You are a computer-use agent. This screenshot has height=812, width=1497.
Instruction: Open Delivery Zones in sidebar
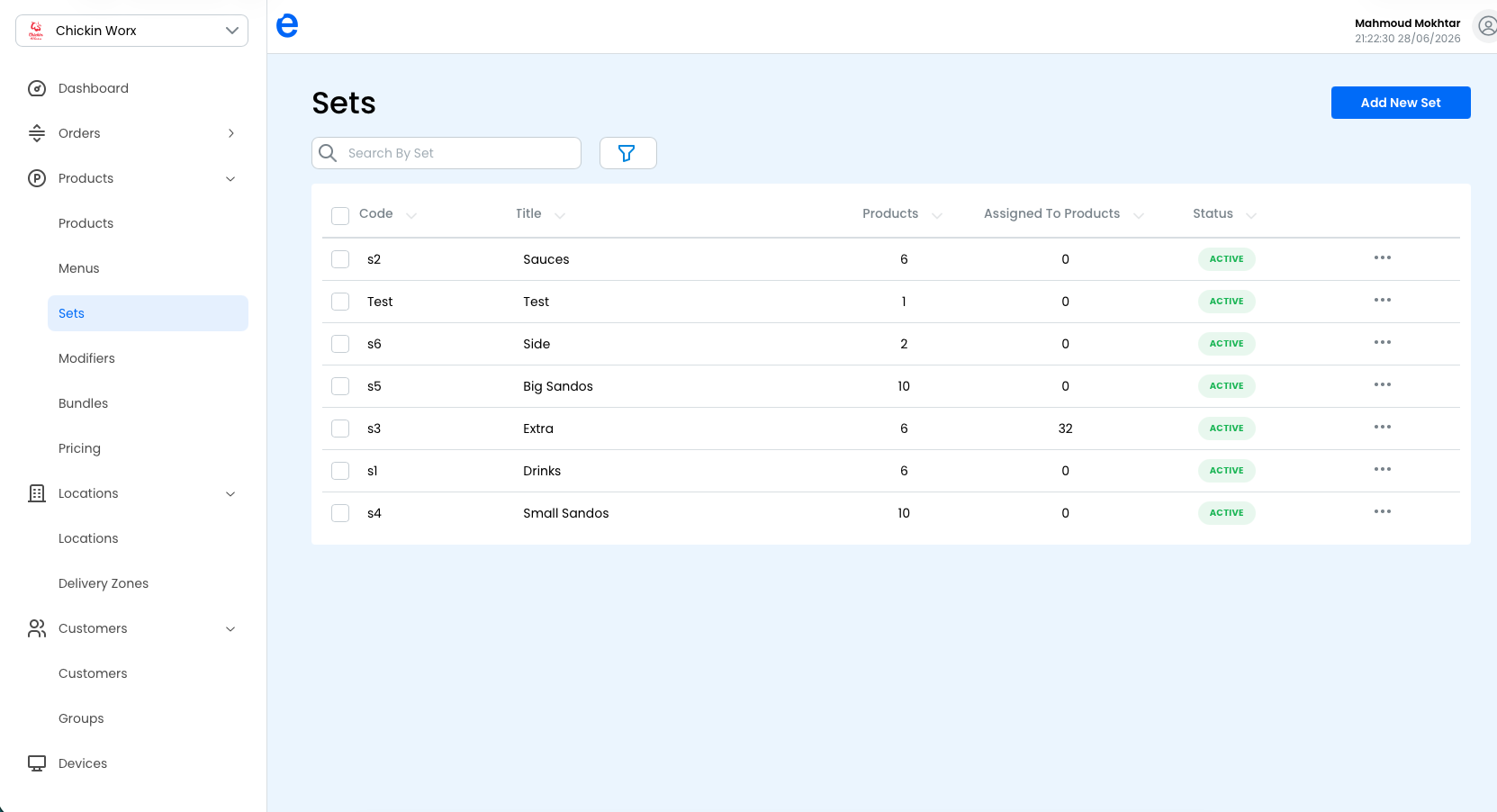(x=104, y=583)
